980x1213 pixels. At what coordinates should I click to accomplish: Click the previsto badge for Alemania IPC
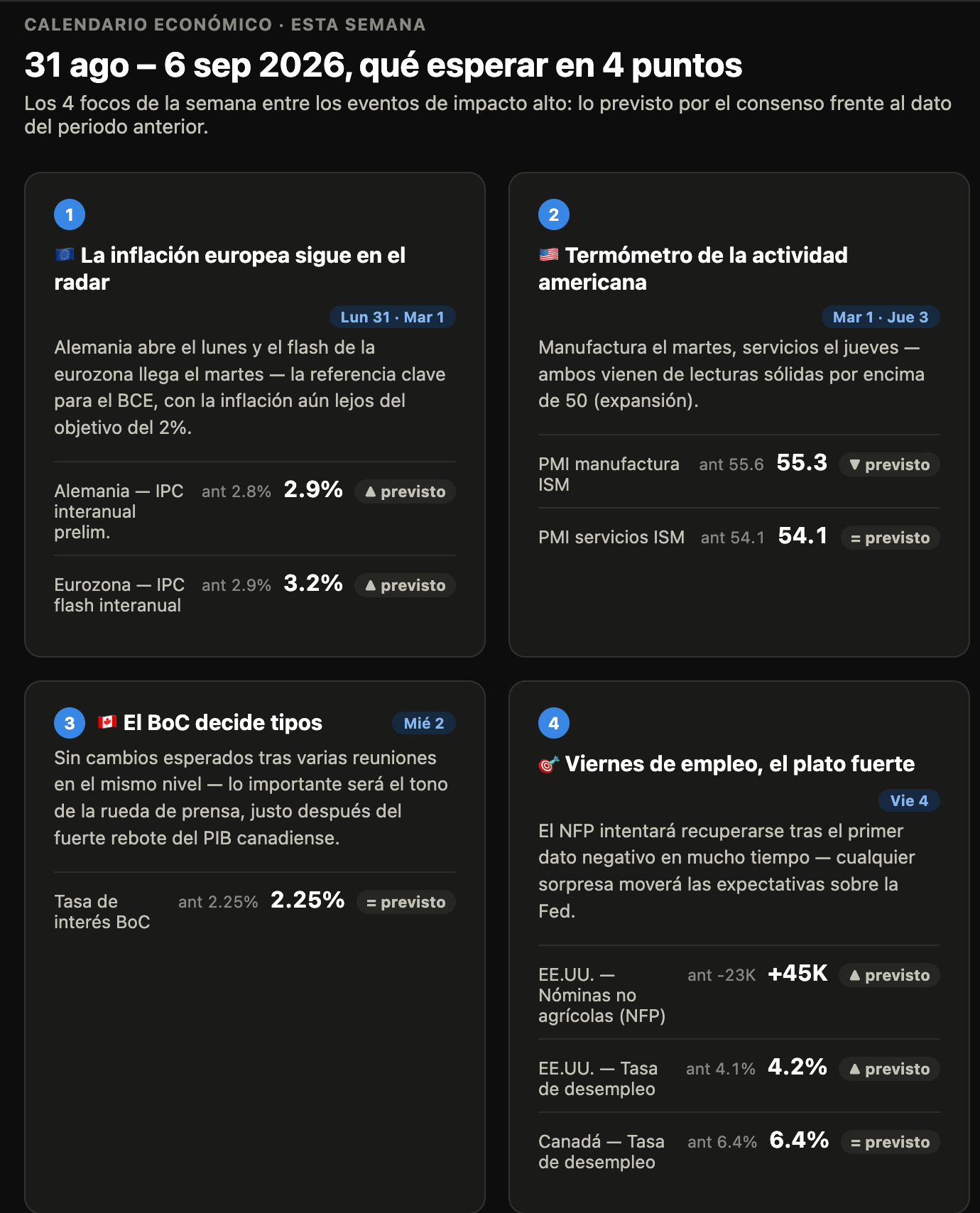coord(405,491)
